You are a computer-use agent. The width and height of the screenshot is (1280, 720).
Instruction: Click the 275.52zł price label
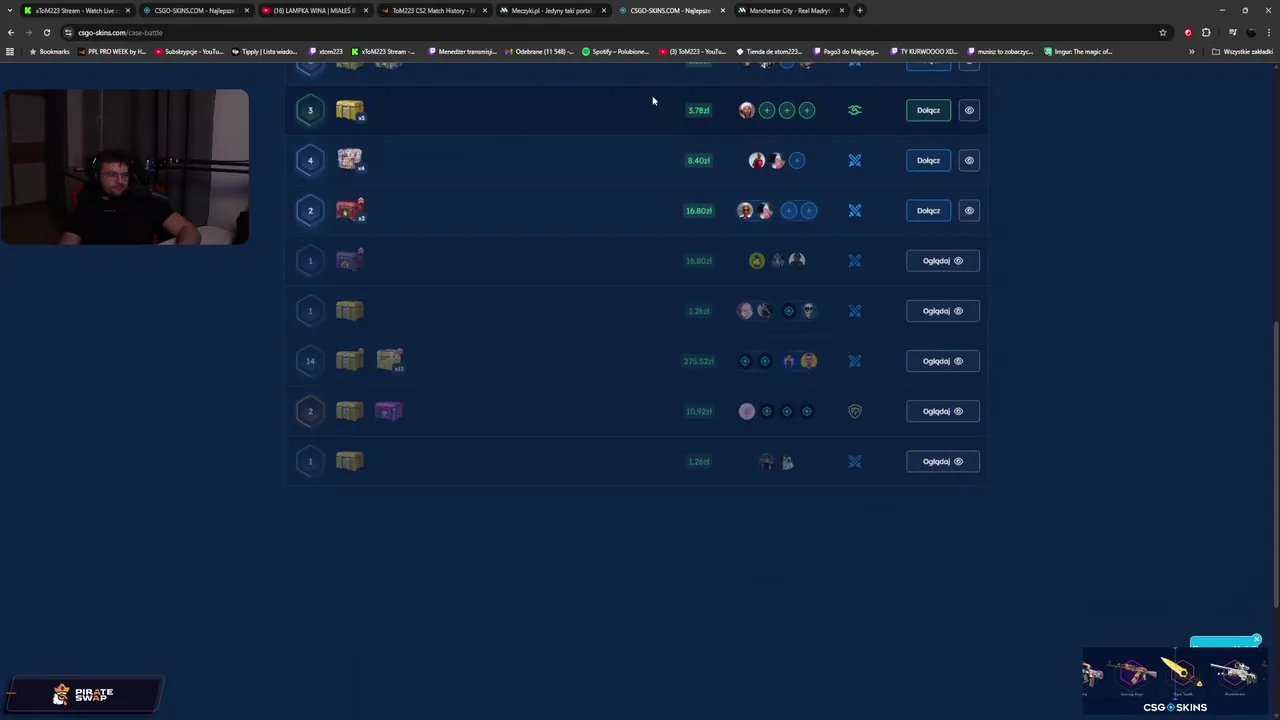pyautogui.click(x=699, y=361)
